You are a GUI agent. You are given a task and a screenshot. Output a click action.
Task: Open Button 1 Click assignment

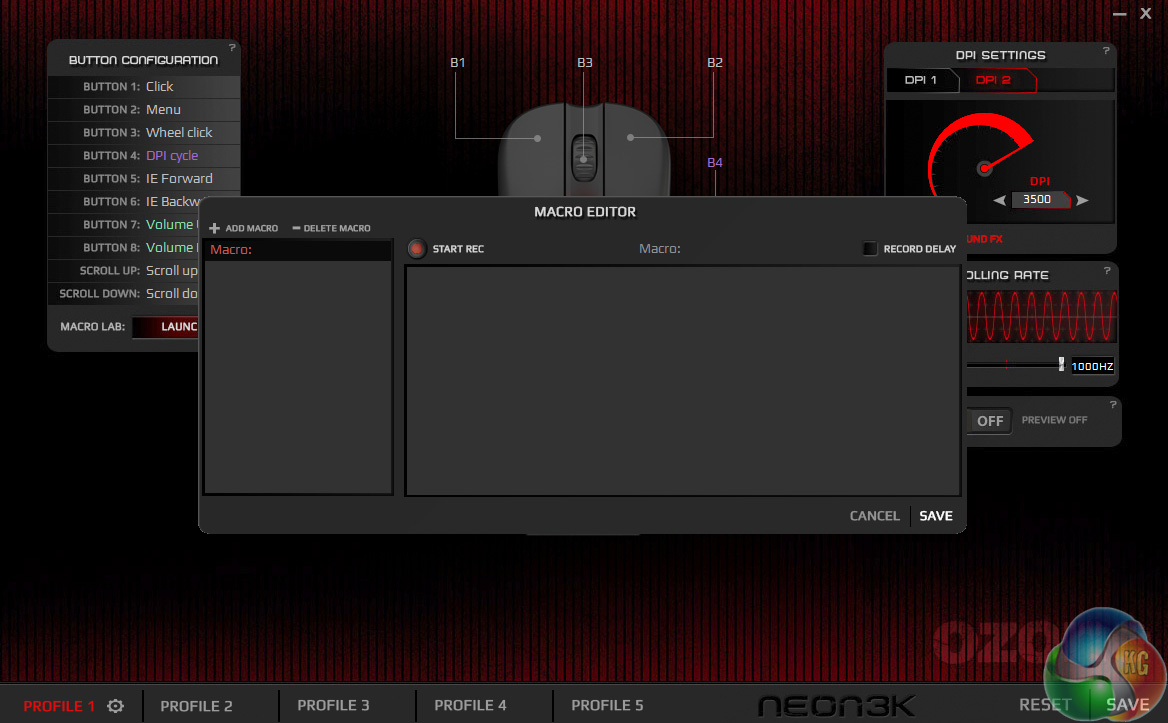(144, 86)
